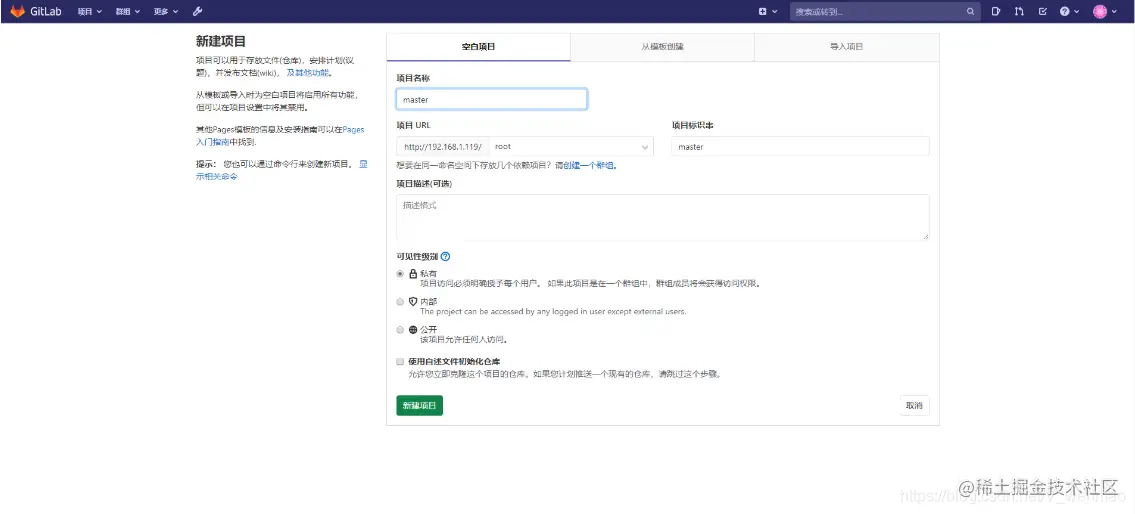Click the 可见性级别 label
Viewport: 1135px width, 514px height.
coord(417,256)
